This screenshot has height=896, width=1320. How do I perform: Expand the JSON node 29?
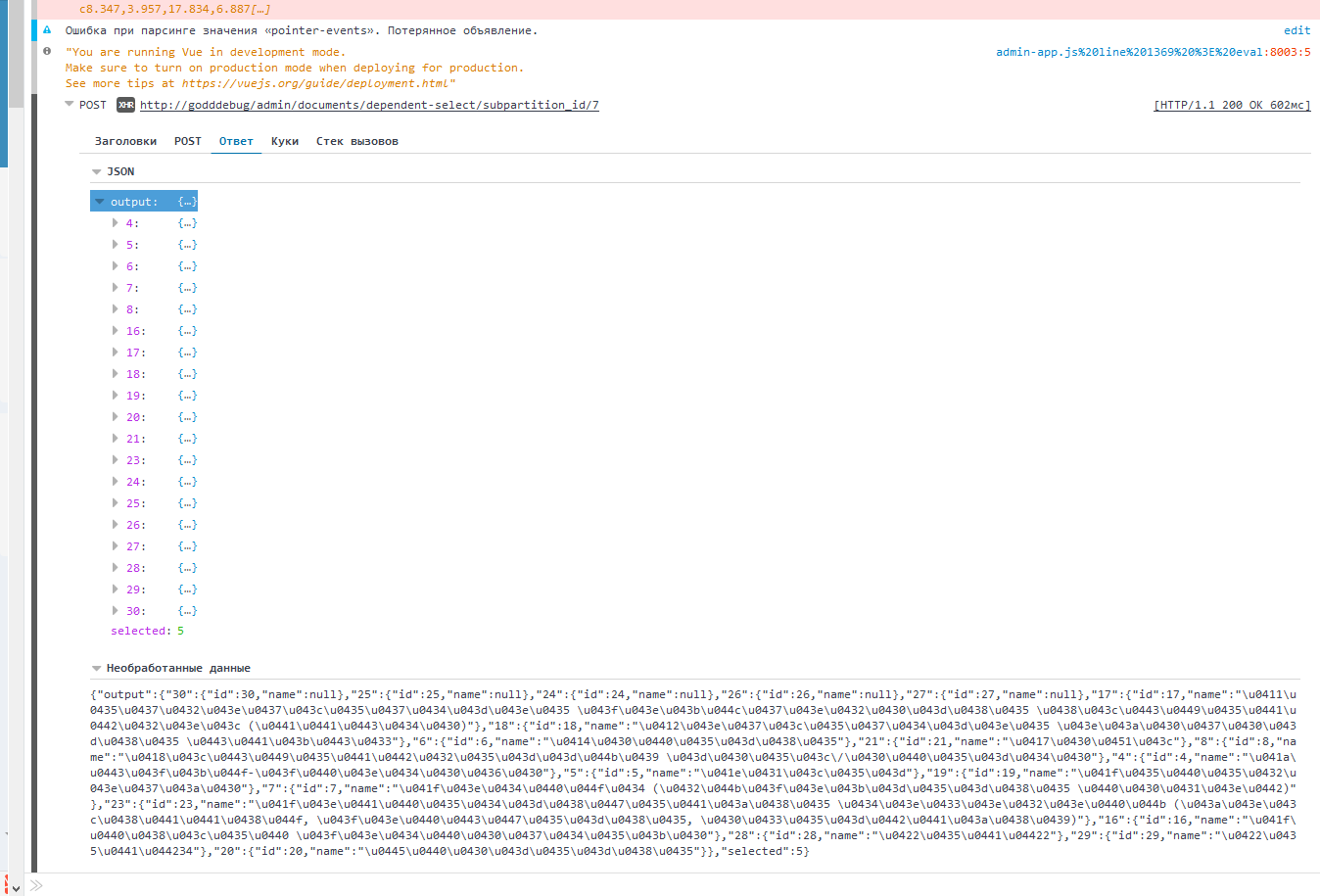pos(116,589)
